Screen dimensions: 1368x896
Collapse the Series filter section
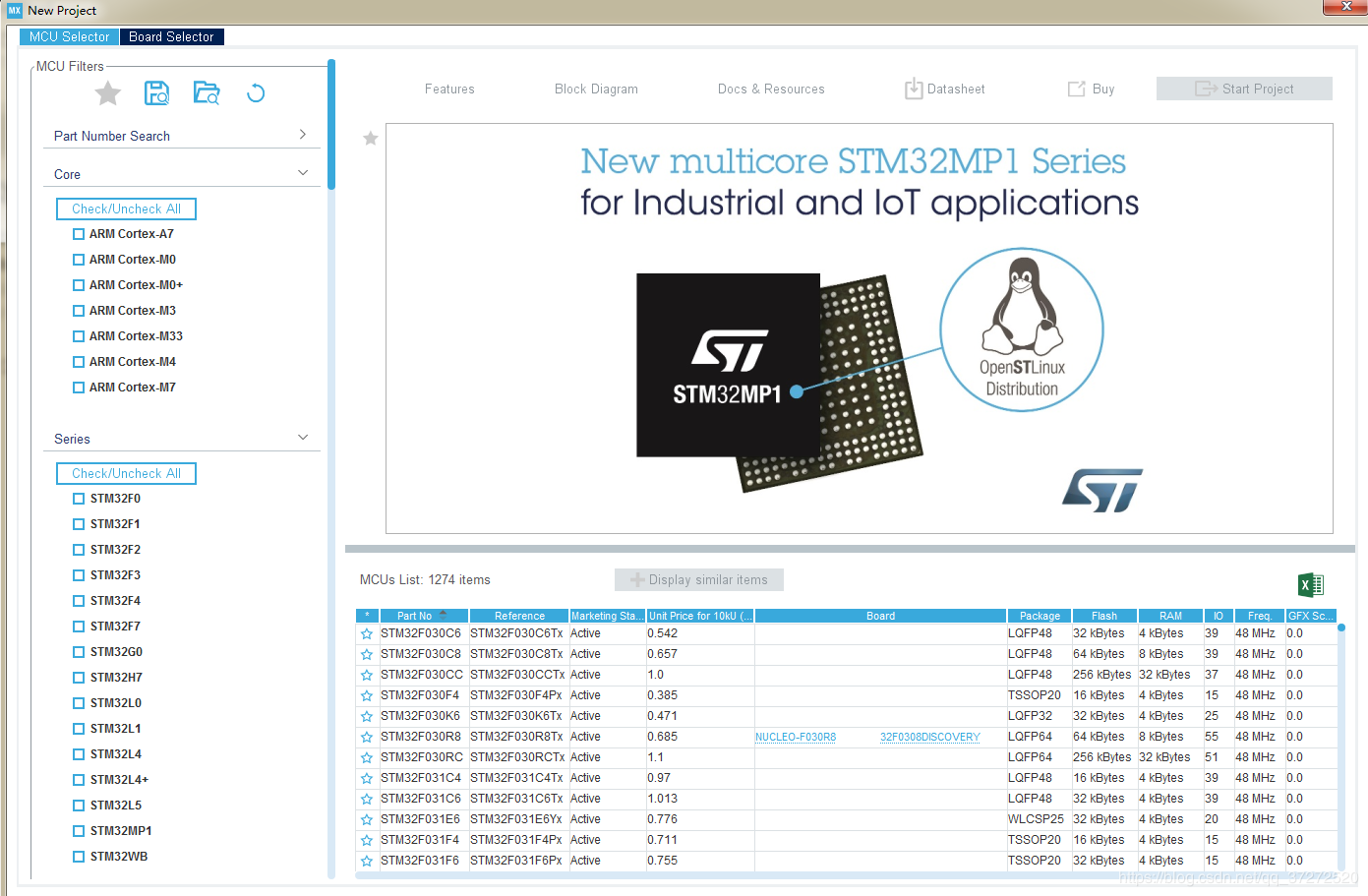pyautogui.click(x=302, y=438)
